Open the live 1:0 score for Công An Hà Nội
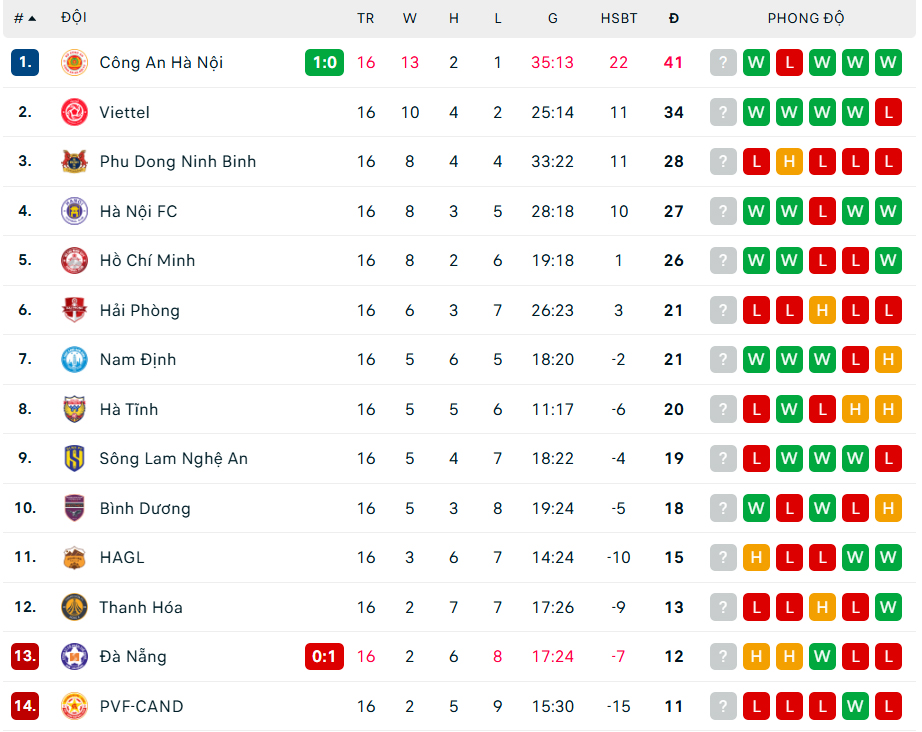The image size is (922, 732). coord(324,62)
